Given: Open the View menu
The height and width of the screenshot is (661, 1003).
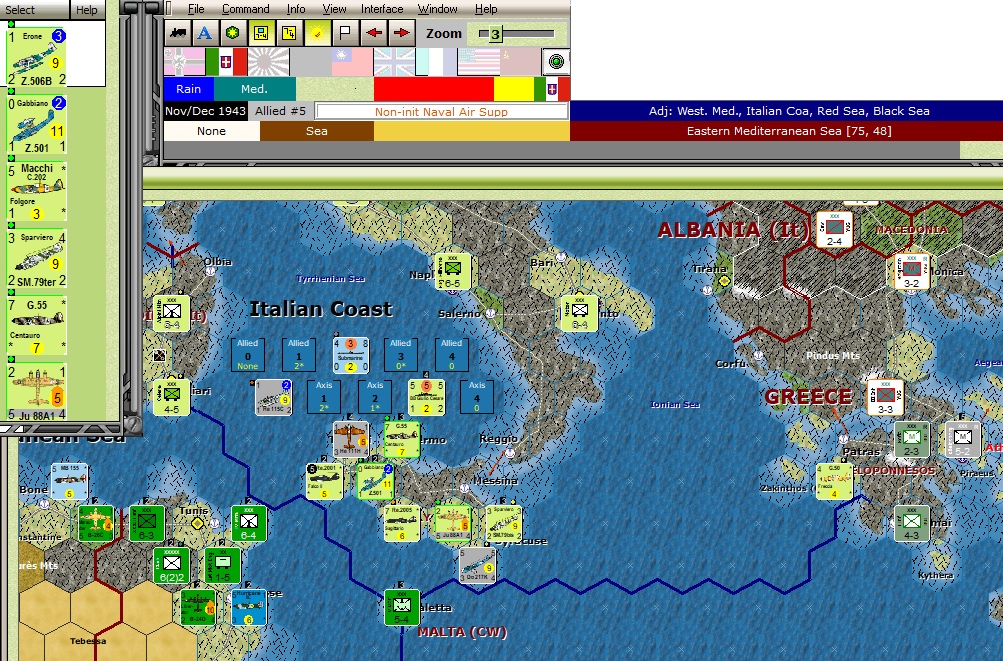Looking at the screenshot, I should pos(334,9).
